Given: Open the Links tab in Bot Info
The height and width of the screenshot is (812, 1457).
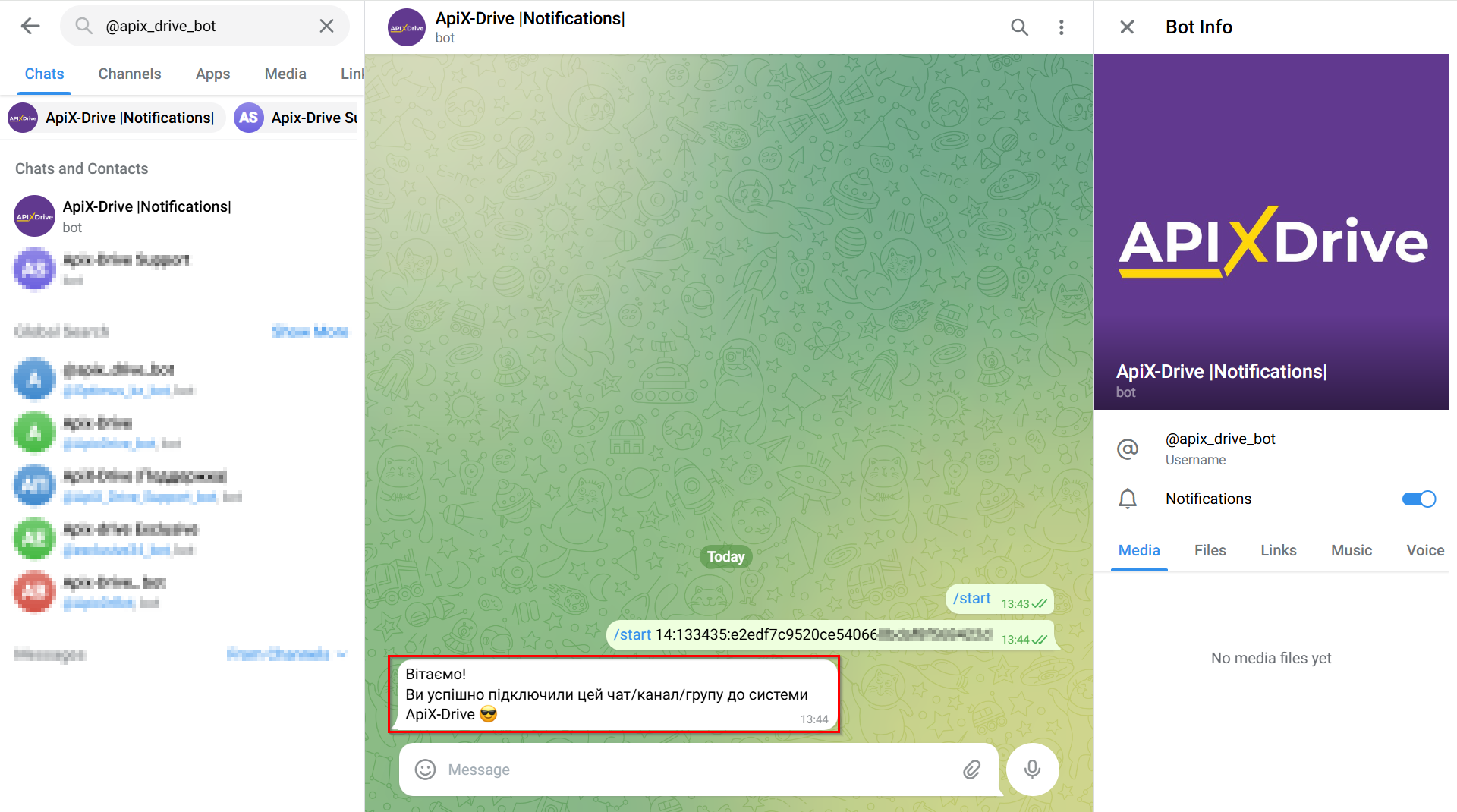Looking at the screenshot, I should [1278, 550].
